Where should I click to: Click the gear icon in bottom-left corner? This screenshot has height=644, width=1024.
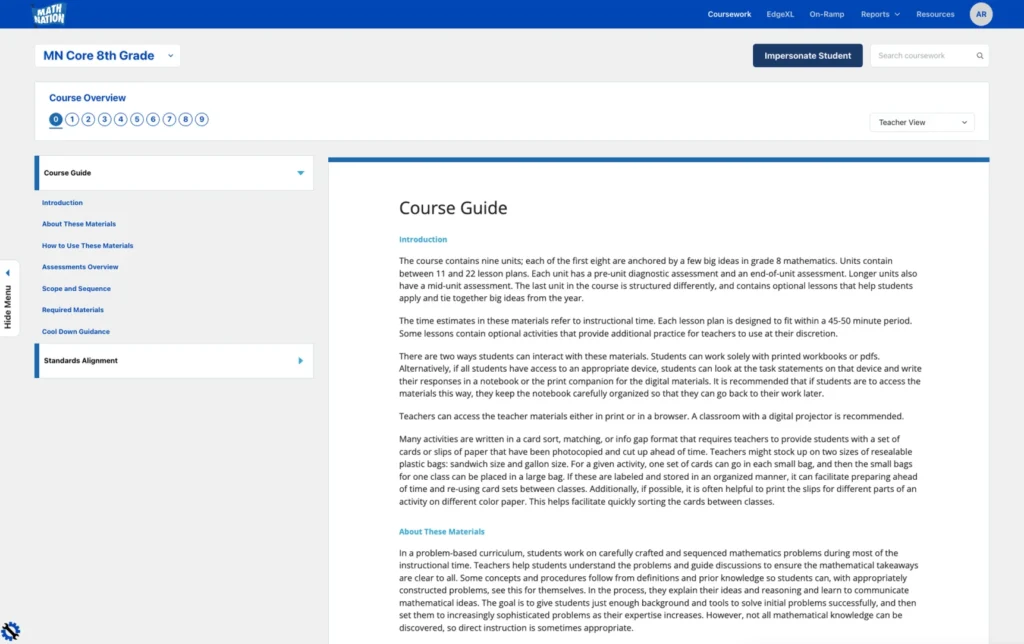click(10, 631)
